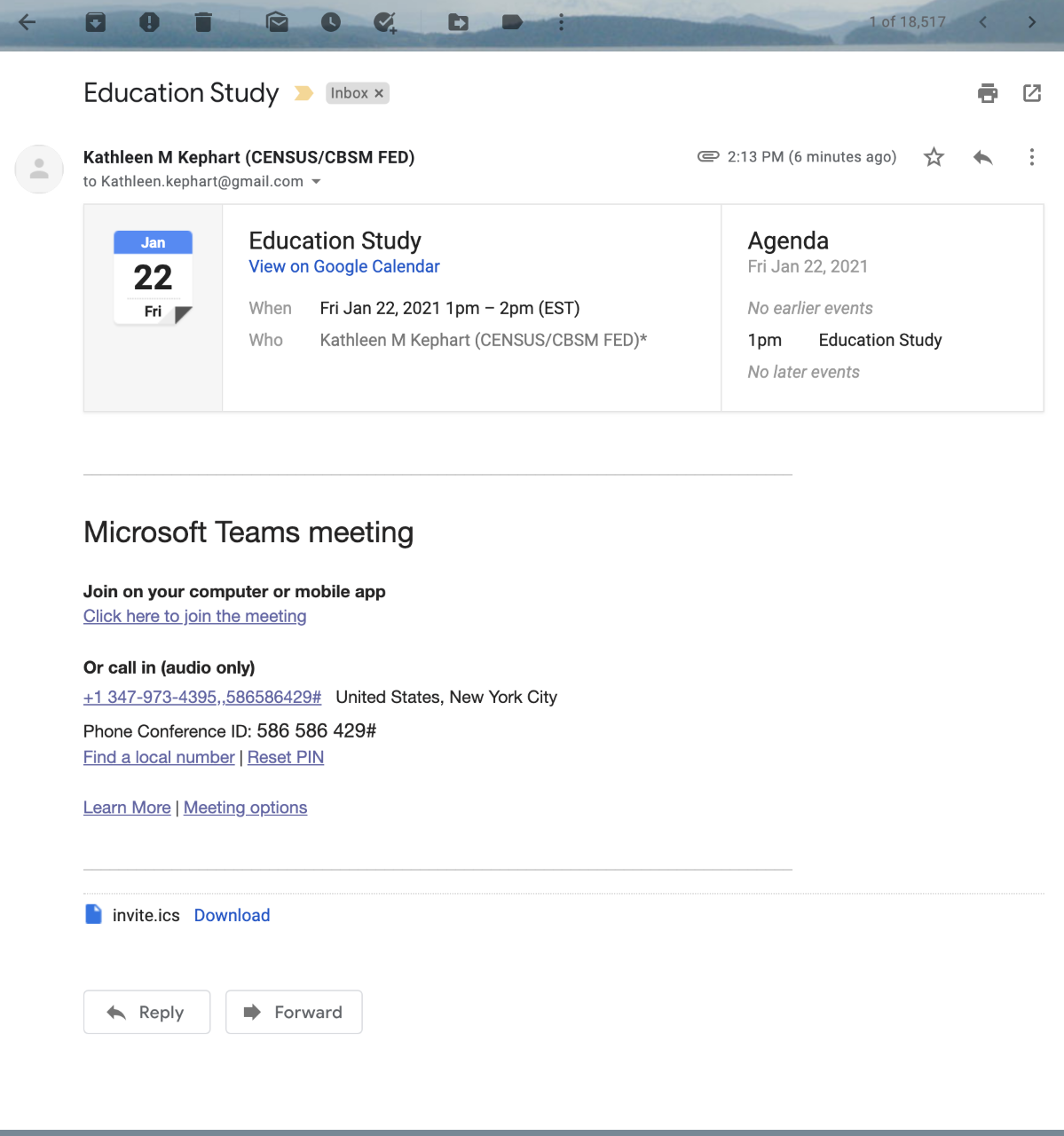Report this email as spam

(x=149, y=22)
